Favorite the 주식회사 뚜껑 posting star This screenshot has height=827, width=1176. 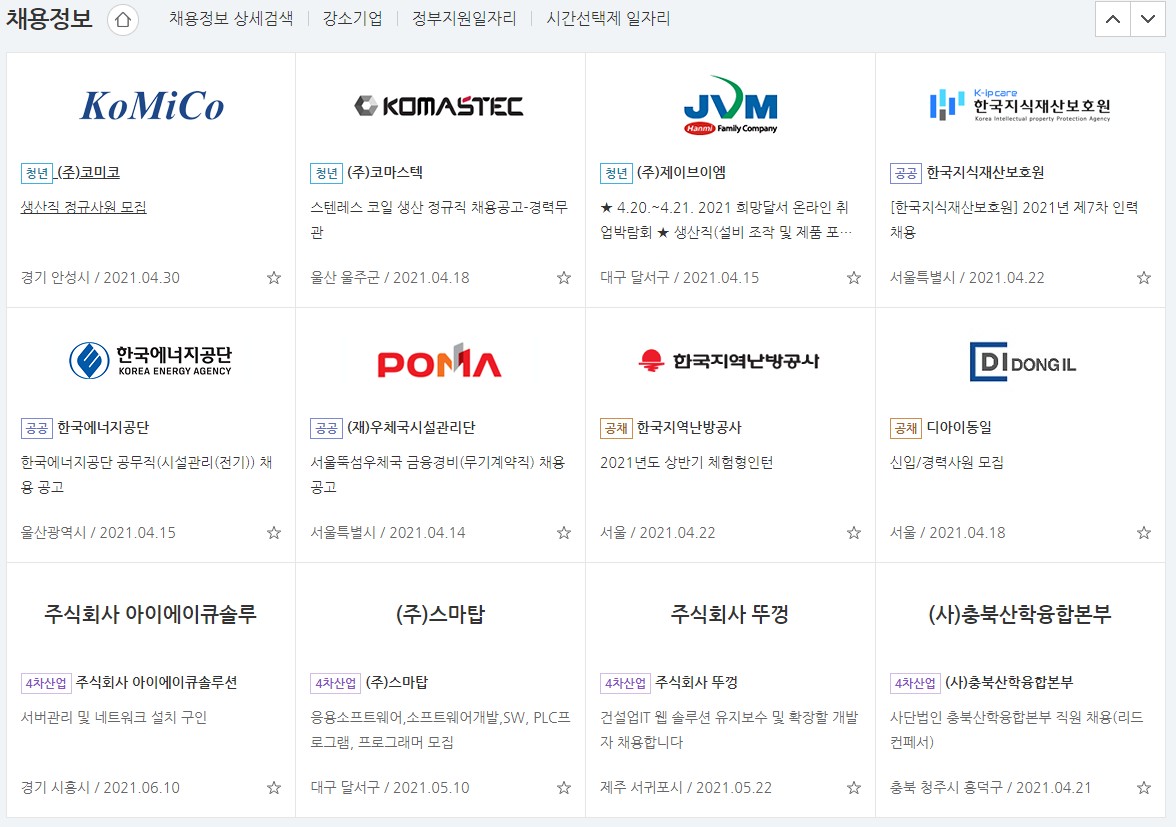pyautogui.click(x=854, y=788)
